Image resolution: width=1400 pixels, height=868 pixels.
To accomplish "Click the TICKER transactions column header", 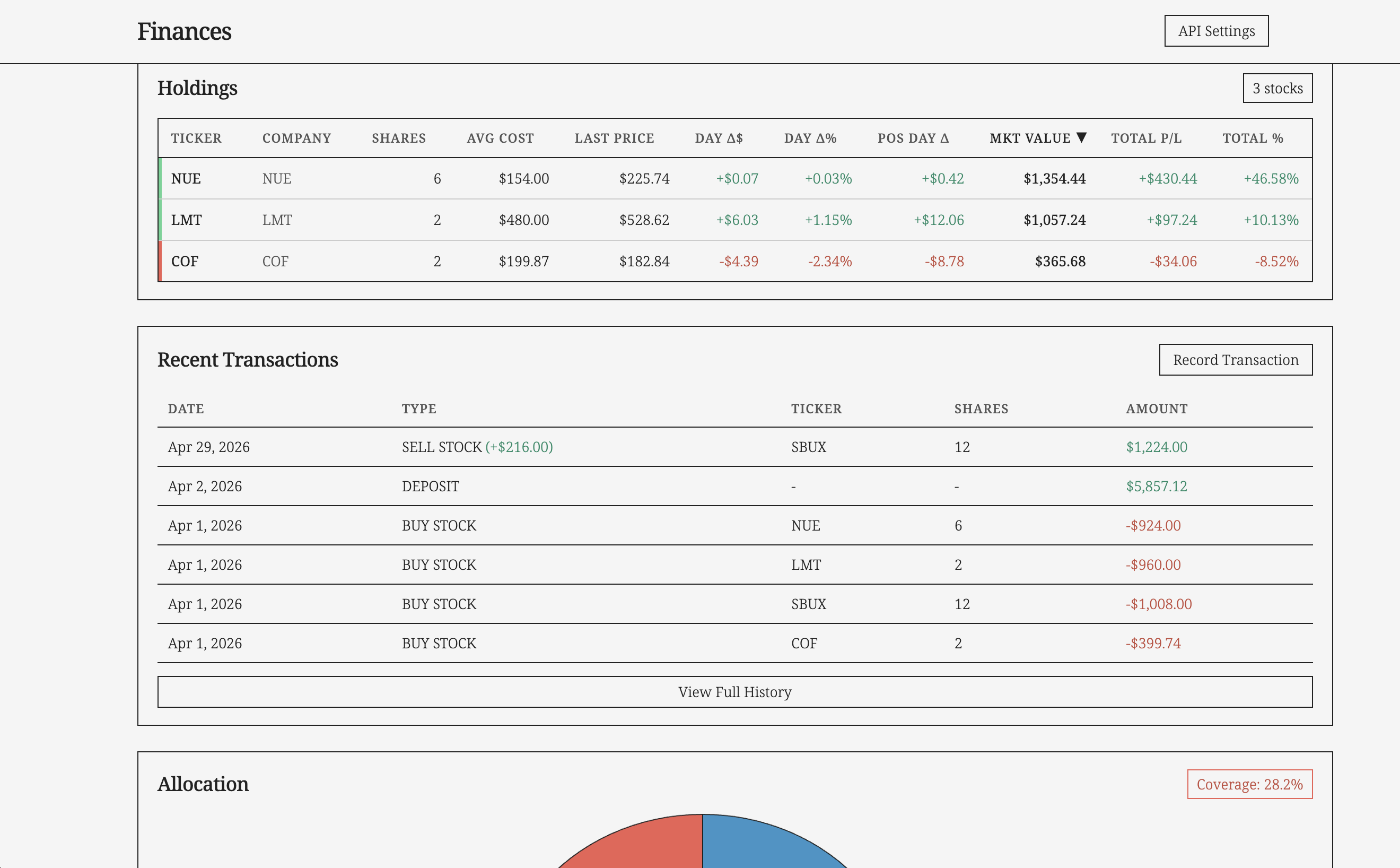I will 816,409.
